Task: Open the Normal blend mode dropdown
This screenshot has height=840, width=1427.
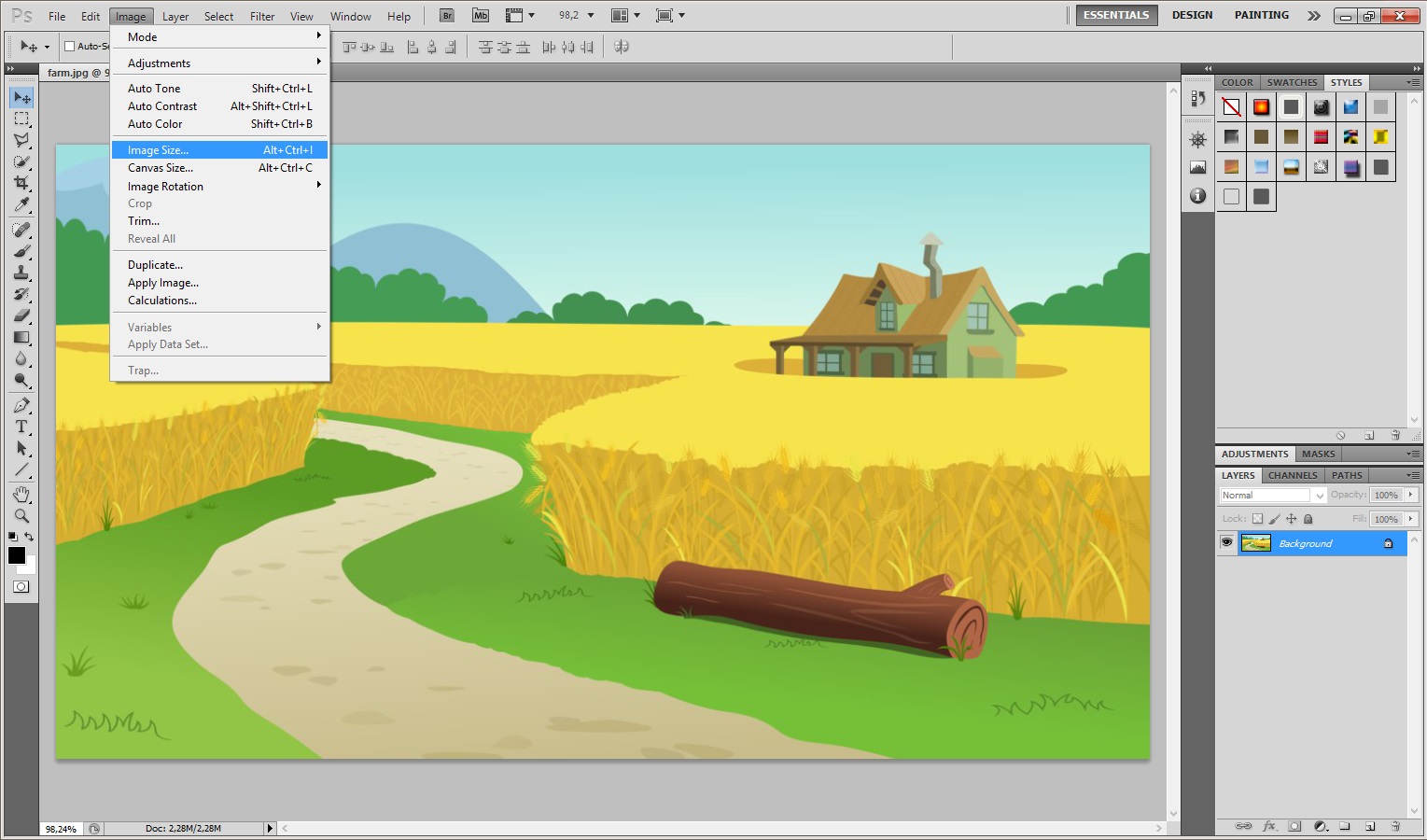Action: (x=1273, y=496)
